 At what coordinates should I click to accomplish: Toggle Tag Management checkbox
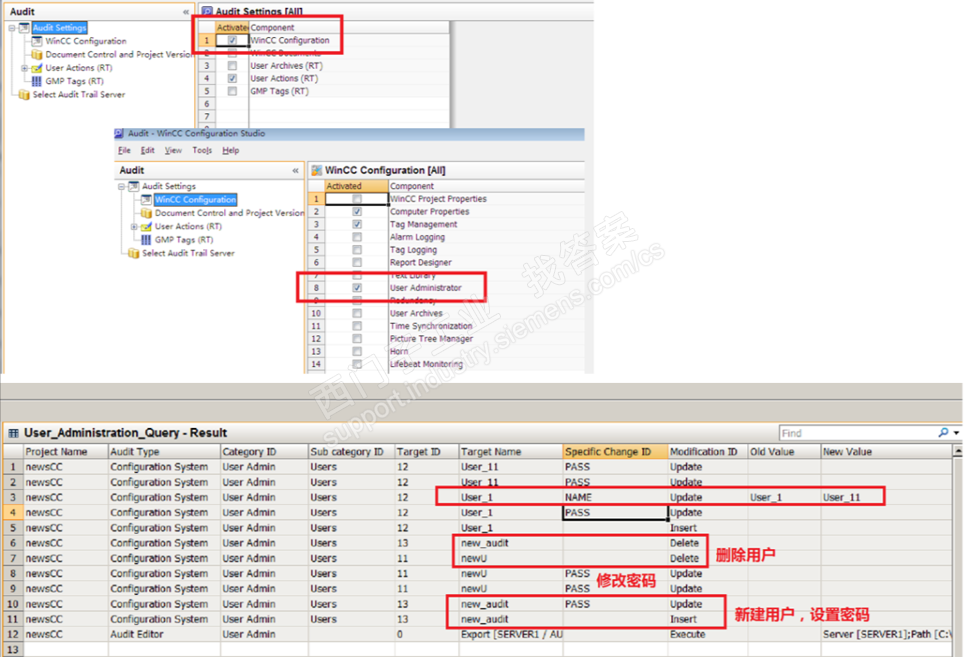tap(357, 224)
